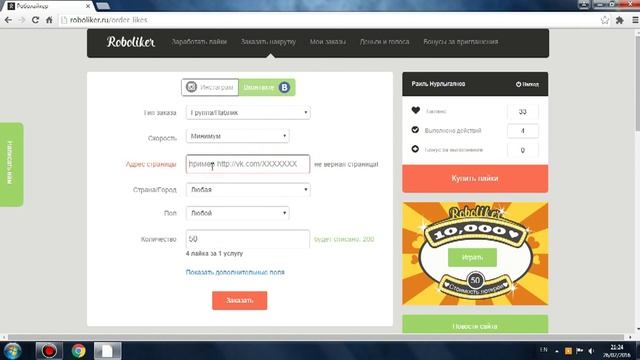640x360 pixels.
Task: Click the horizontal page scrollbar
Action: 316,337
